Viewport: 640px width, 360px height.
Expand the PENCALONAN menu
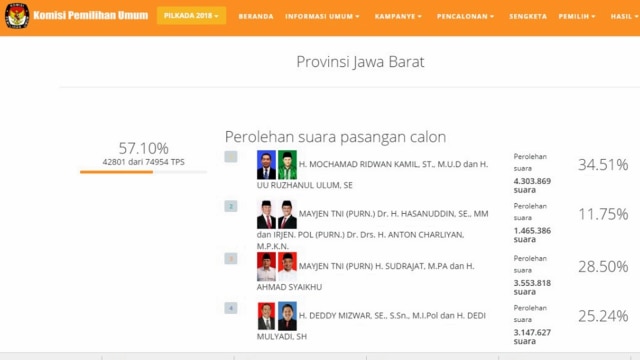pyautogui.click(x=465, y=16)
